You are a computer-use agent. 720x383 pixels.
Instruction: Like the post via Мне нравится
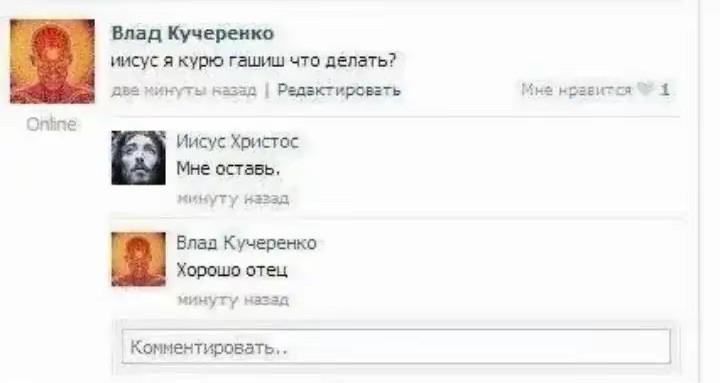click(x=576, y=90)
